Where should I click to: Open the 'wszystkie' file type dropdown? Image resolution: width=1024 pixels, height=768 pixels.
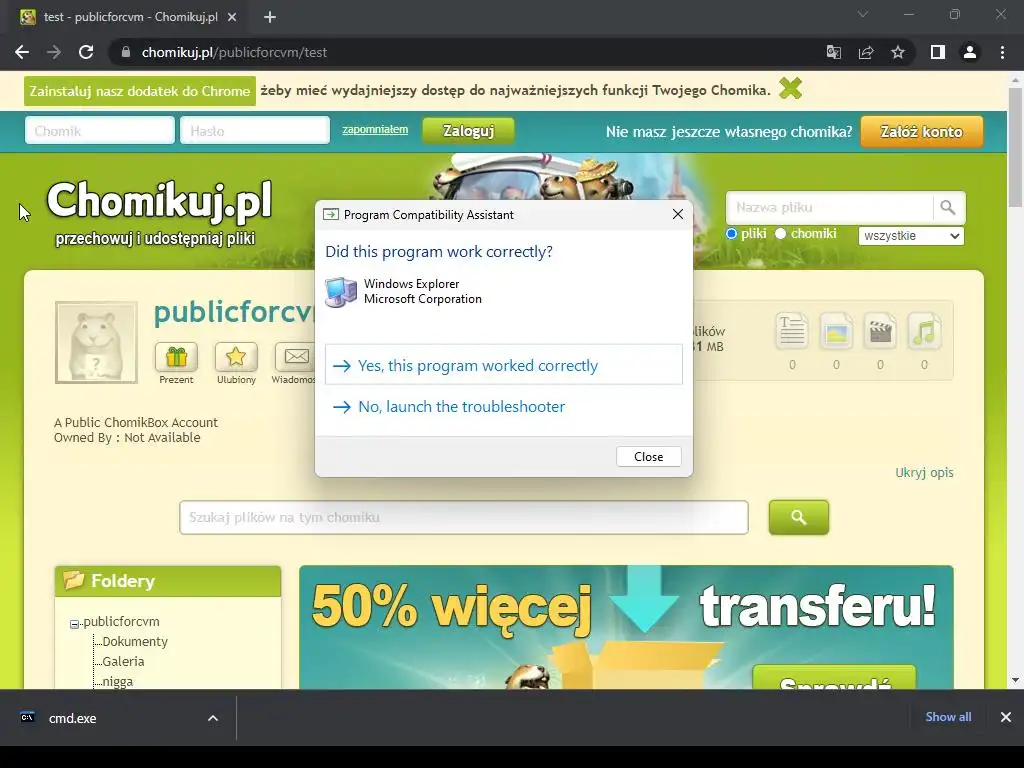coord(911,236)
